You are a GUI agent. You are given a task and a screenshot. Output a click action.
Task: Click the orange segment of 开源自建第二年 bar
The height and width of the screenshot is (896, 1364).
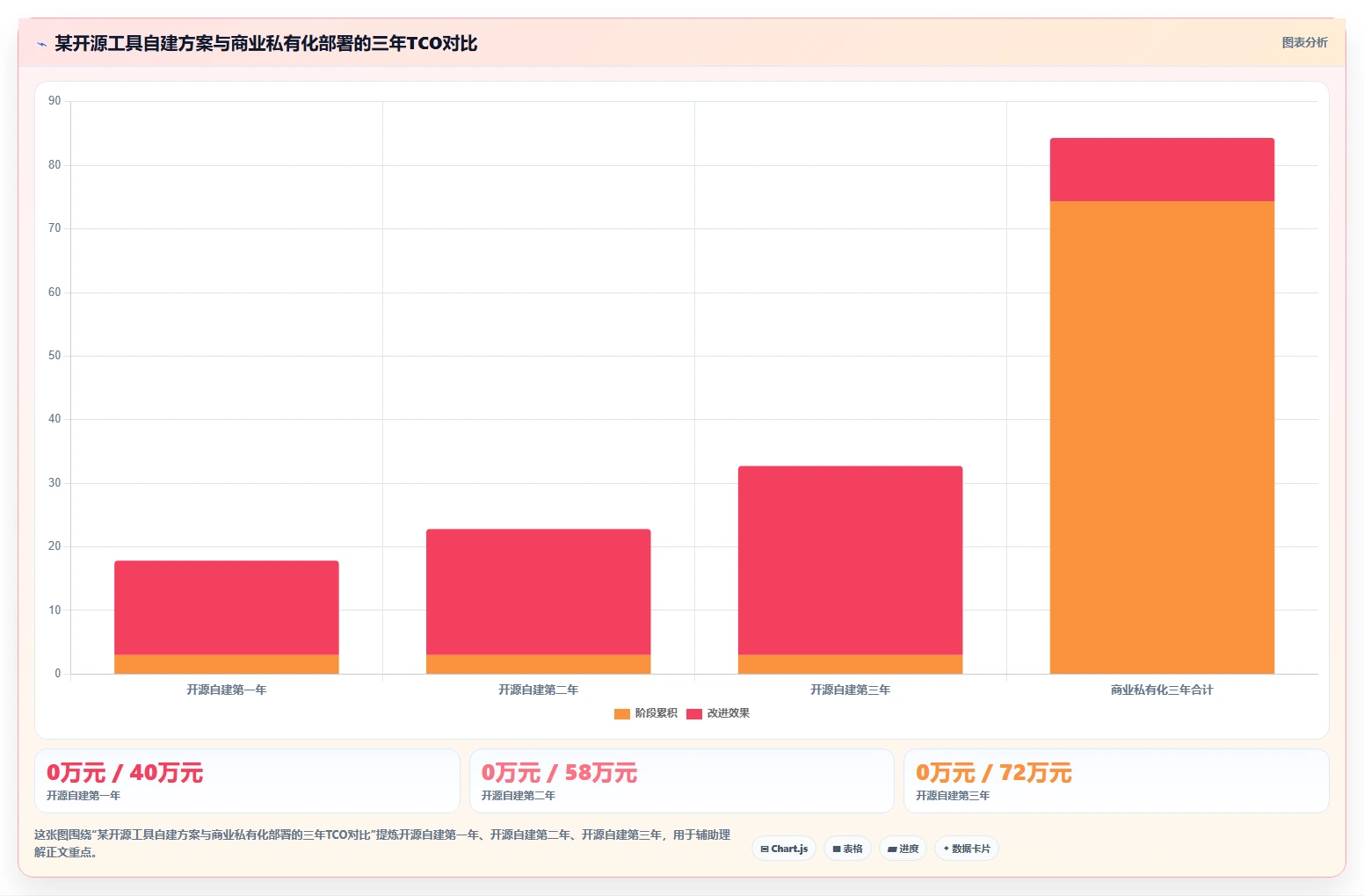point(539,664)
